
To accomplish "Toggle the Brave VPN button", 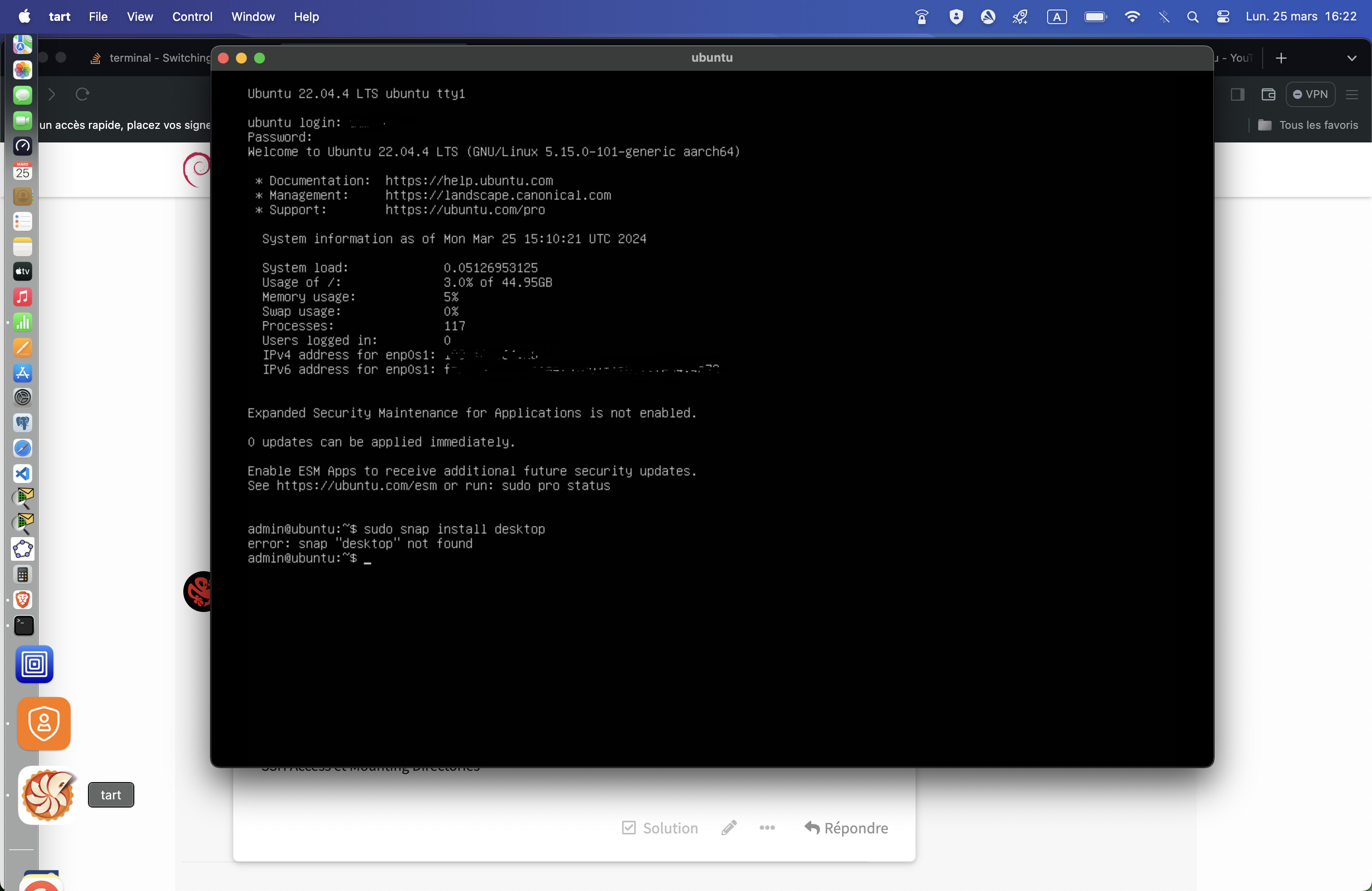I will [x=1310, y=94].
